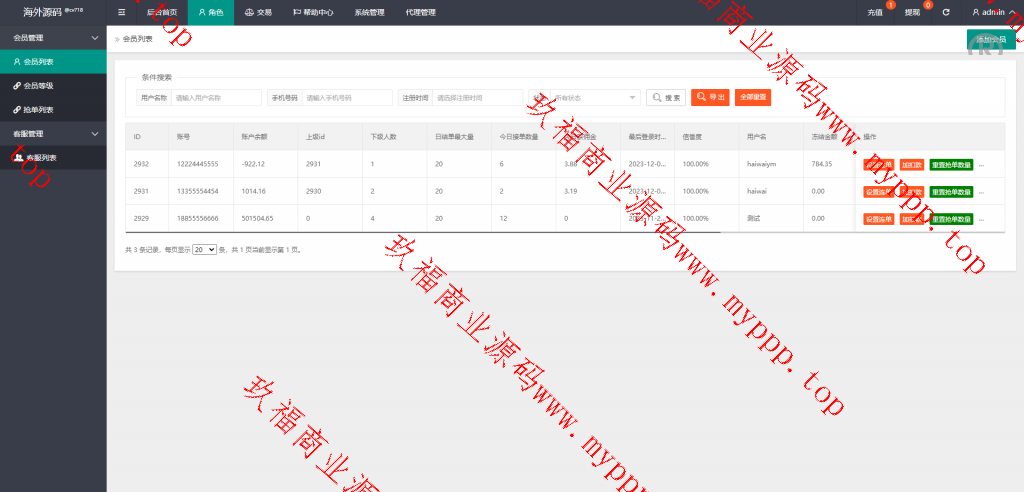Collapse the 会员管理 sidebar group
This screenshot has width=1024, height=492.
pos(53,37)
